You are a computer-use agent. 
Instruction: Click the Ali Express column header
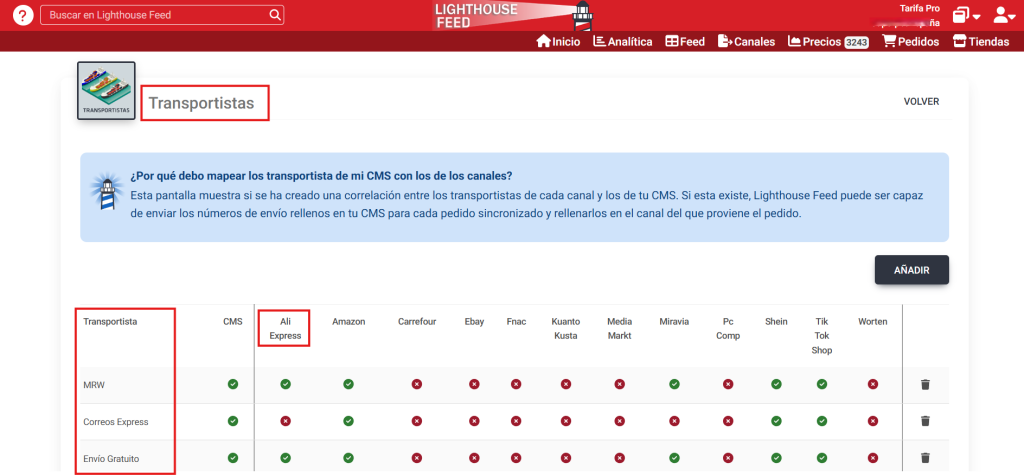[x=285, y=329]
